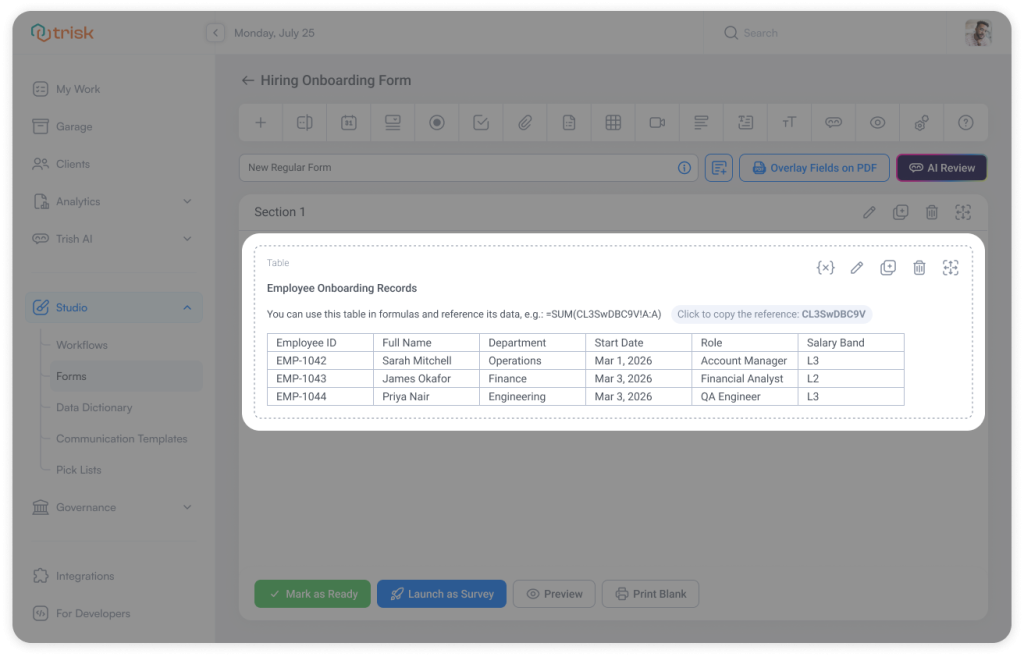Delete the table using the trash icon
Viewport: 1024px width, 657px height.
(919, 267)
